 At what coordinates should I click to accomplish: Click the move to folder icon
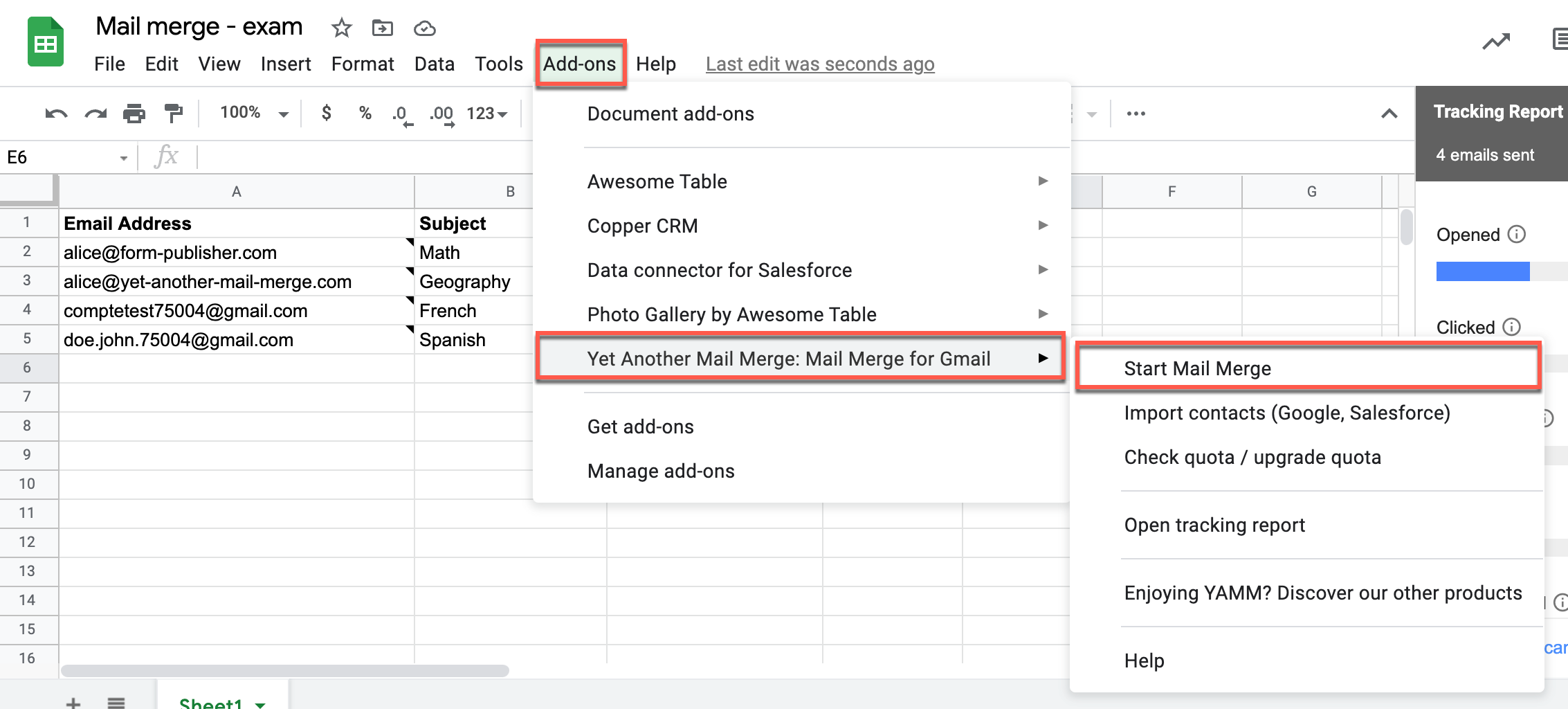point(382,28)
